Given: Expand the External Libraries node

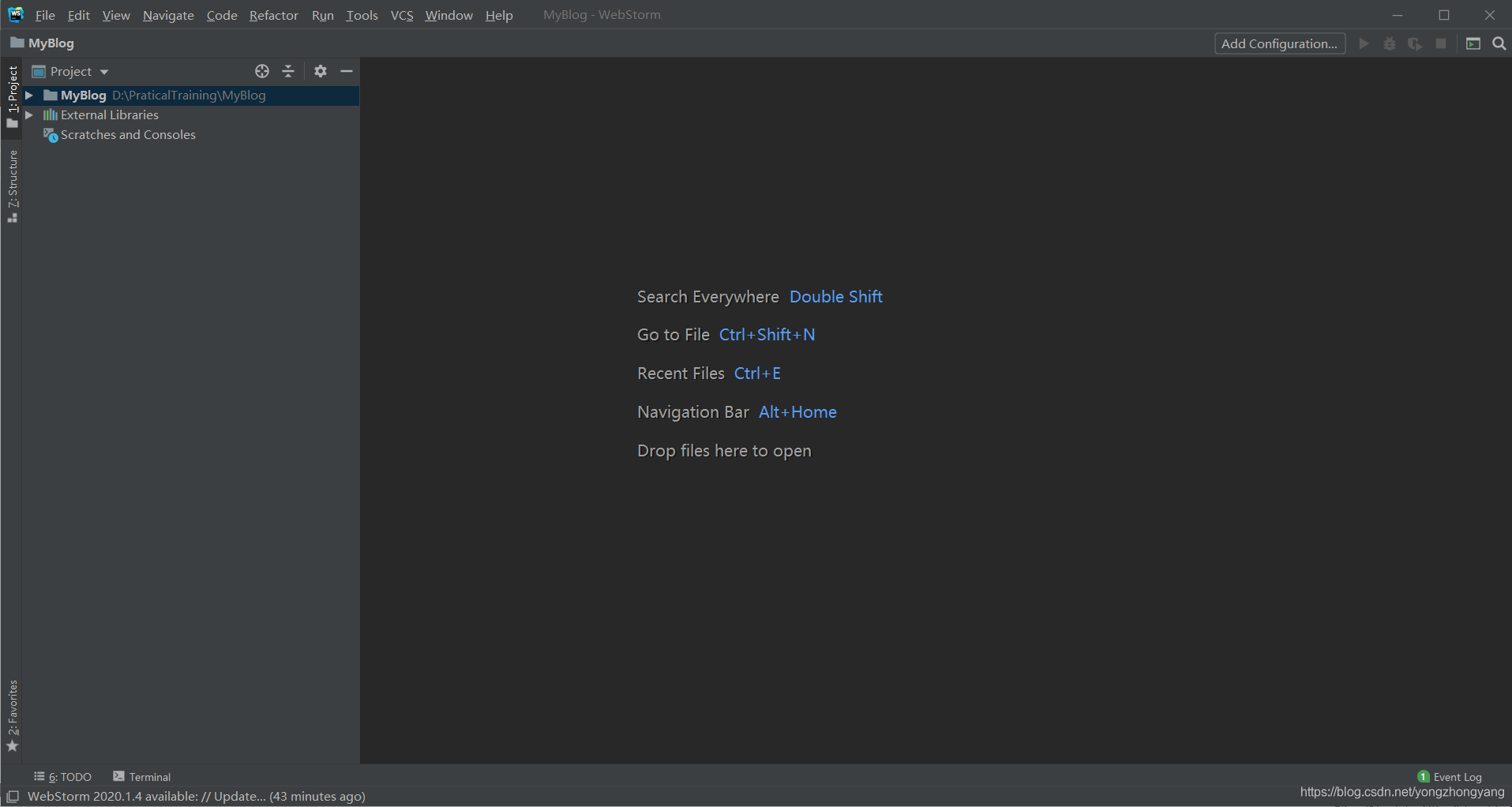Looking at the screenshot, I should coord(28,114).
